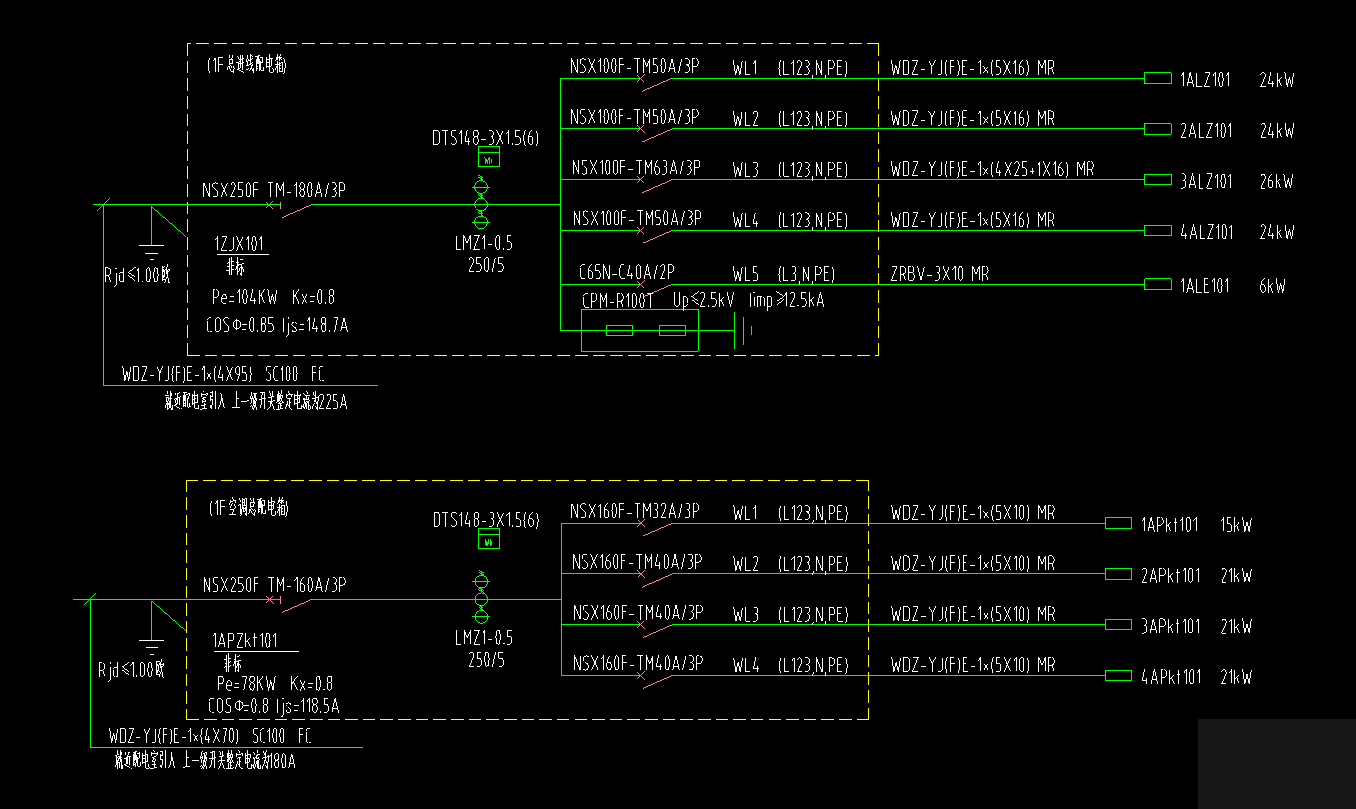Select the load box symbol beside 1ALE101
Screen dimensions: 1356x809
[x=1157, y=284]
